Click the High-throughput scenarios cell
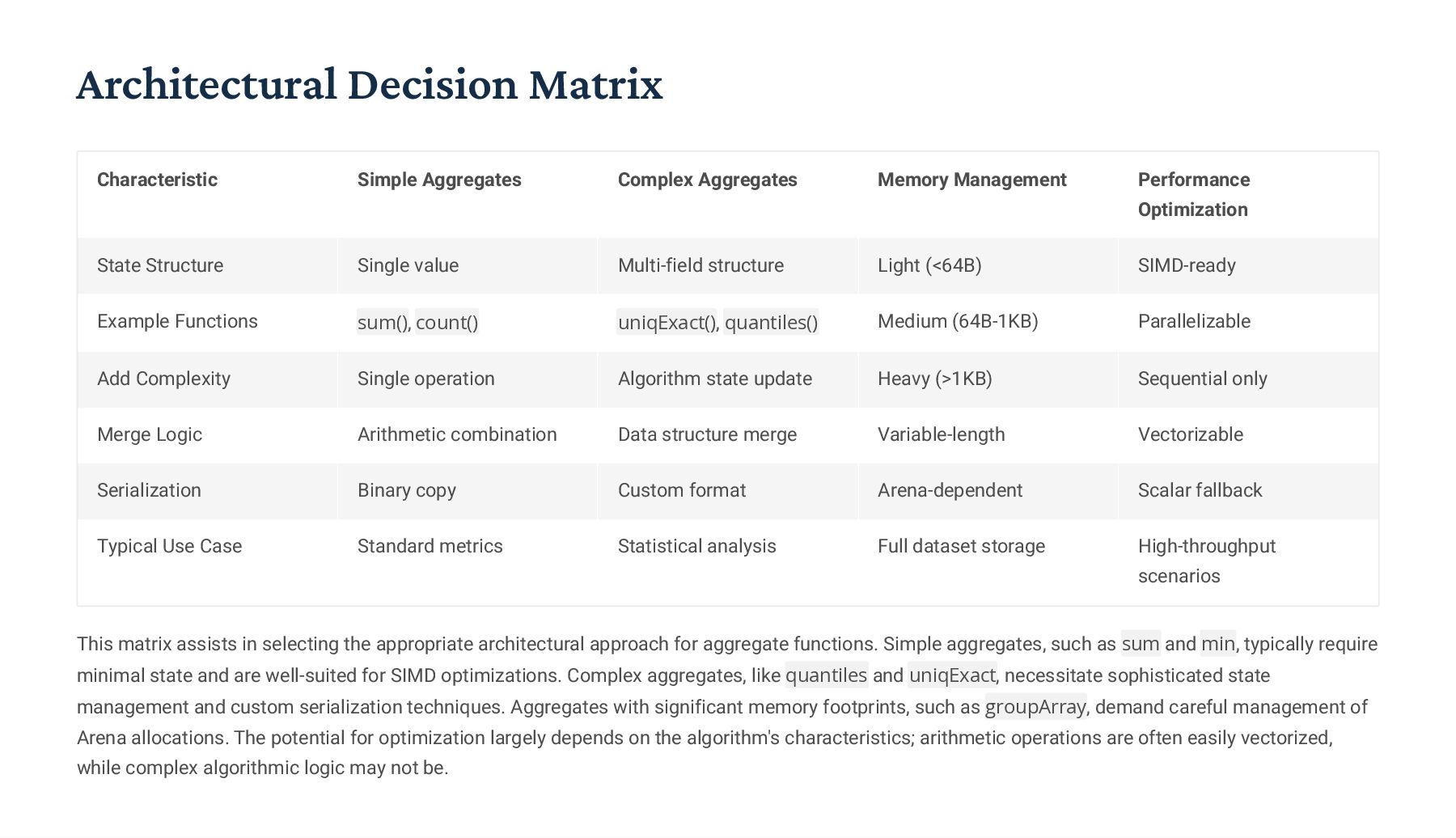 click(x=1206, y=561)
